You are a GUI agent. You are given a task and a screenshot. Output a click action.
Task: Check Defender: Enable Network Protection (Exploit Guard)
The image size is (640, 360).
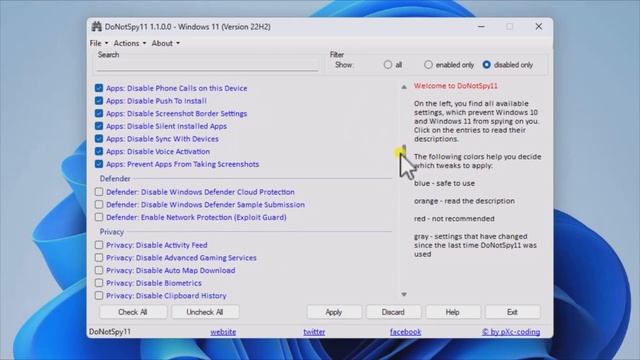click(x=99, y=217)
